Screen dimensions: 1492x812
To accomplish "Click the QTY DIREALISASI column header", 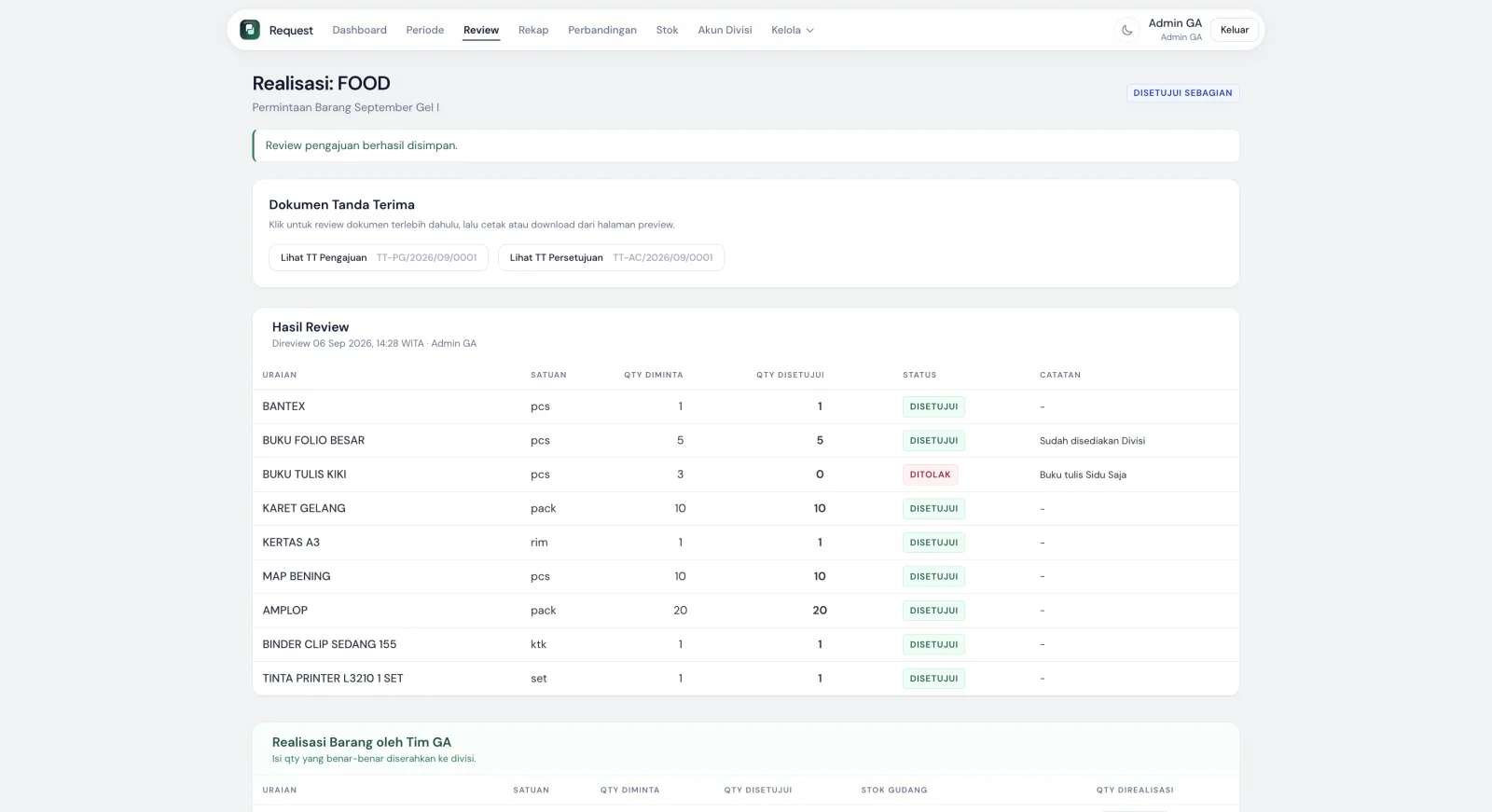I will click(1135, 790).
